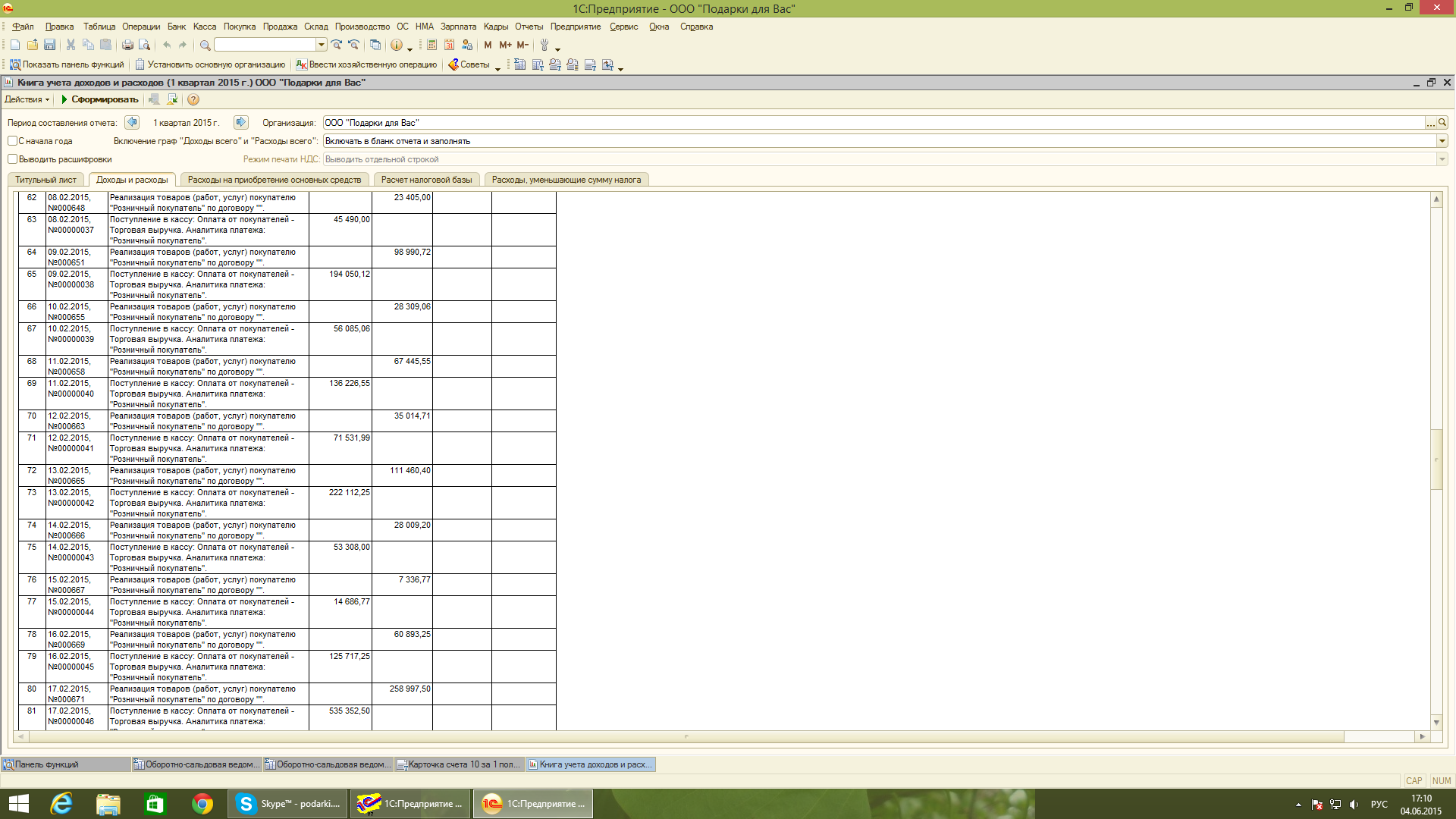Open the toolbar search field dropdown arrow

click(x=322, y=45)
